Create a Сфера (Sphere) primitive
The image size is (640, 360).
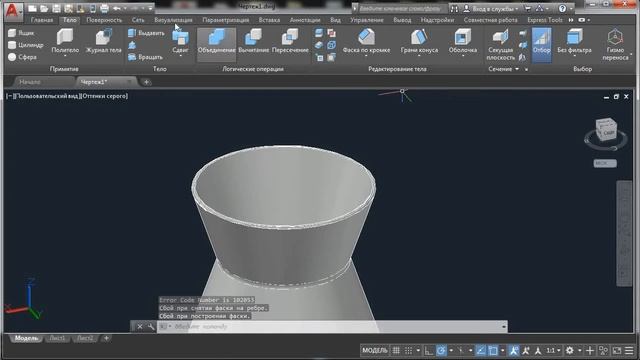coord(22,57)
